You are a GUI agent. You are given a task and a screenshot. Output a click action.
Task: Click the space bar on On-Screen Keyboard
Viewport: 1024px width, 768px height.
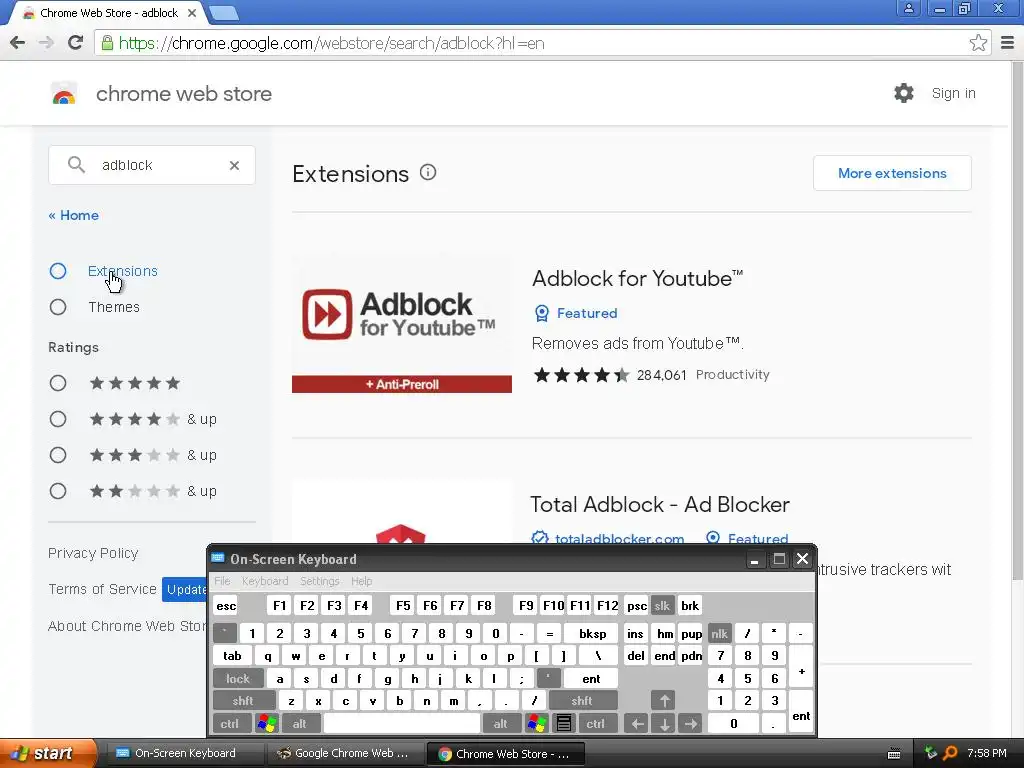402,723
